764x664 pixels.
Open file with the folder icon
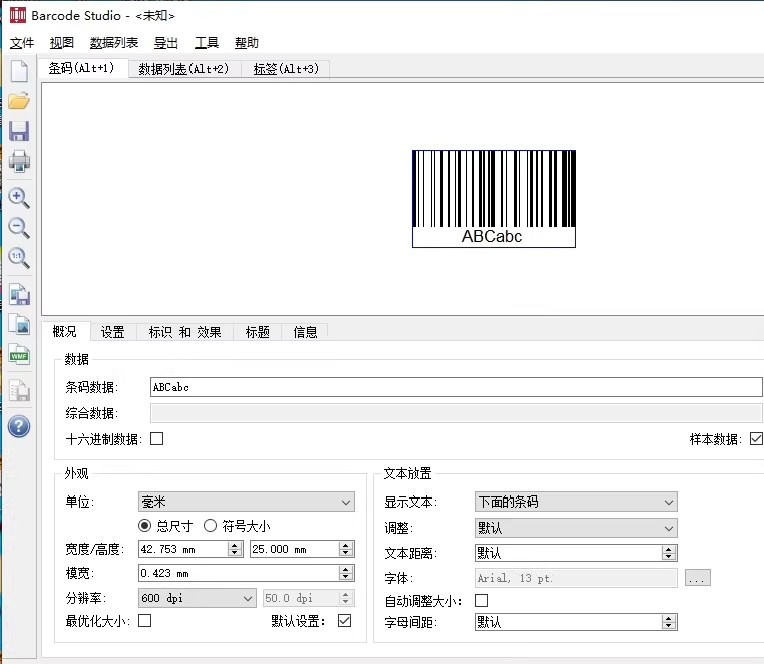[x=19, y=101]
